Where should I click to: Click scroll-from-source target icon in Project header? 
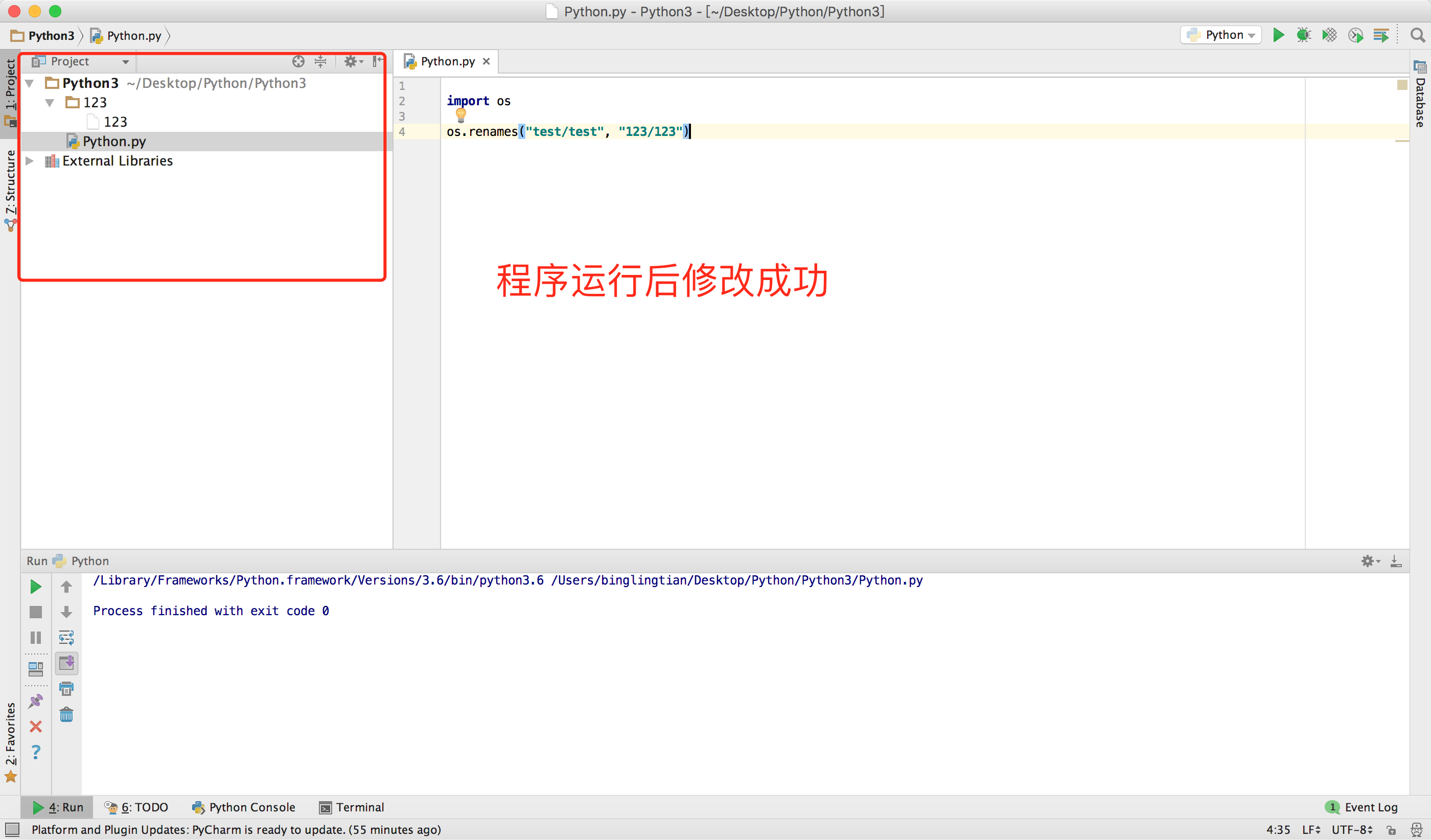pyautogui.click(x=298, y=61)
